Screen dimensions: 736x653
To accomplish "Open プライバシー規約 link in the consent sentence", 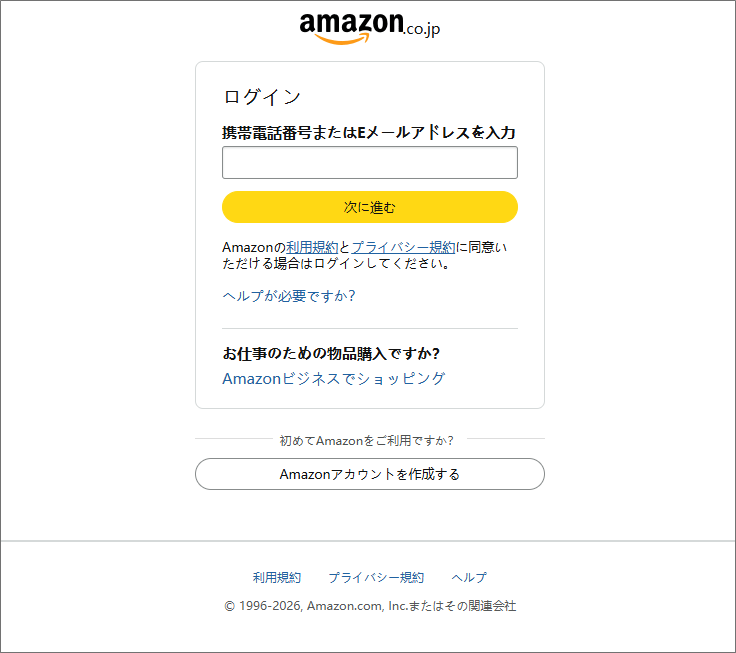I will [x=403, y=247].
